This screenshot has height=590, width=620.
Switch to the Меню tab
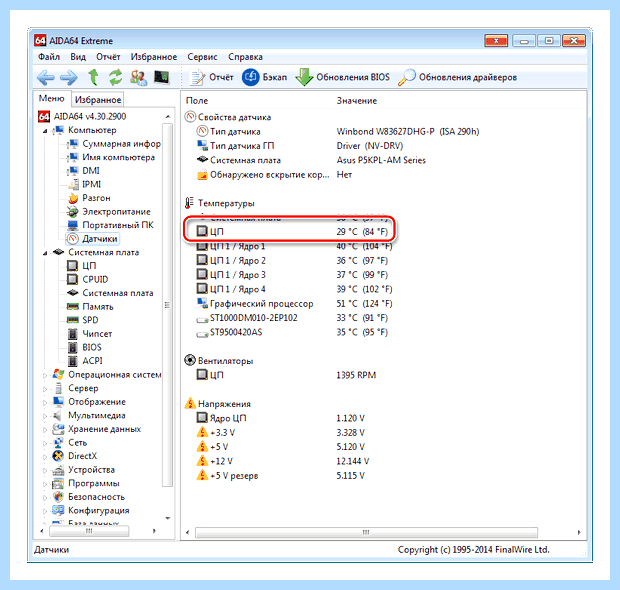click(x=51, y=98)
